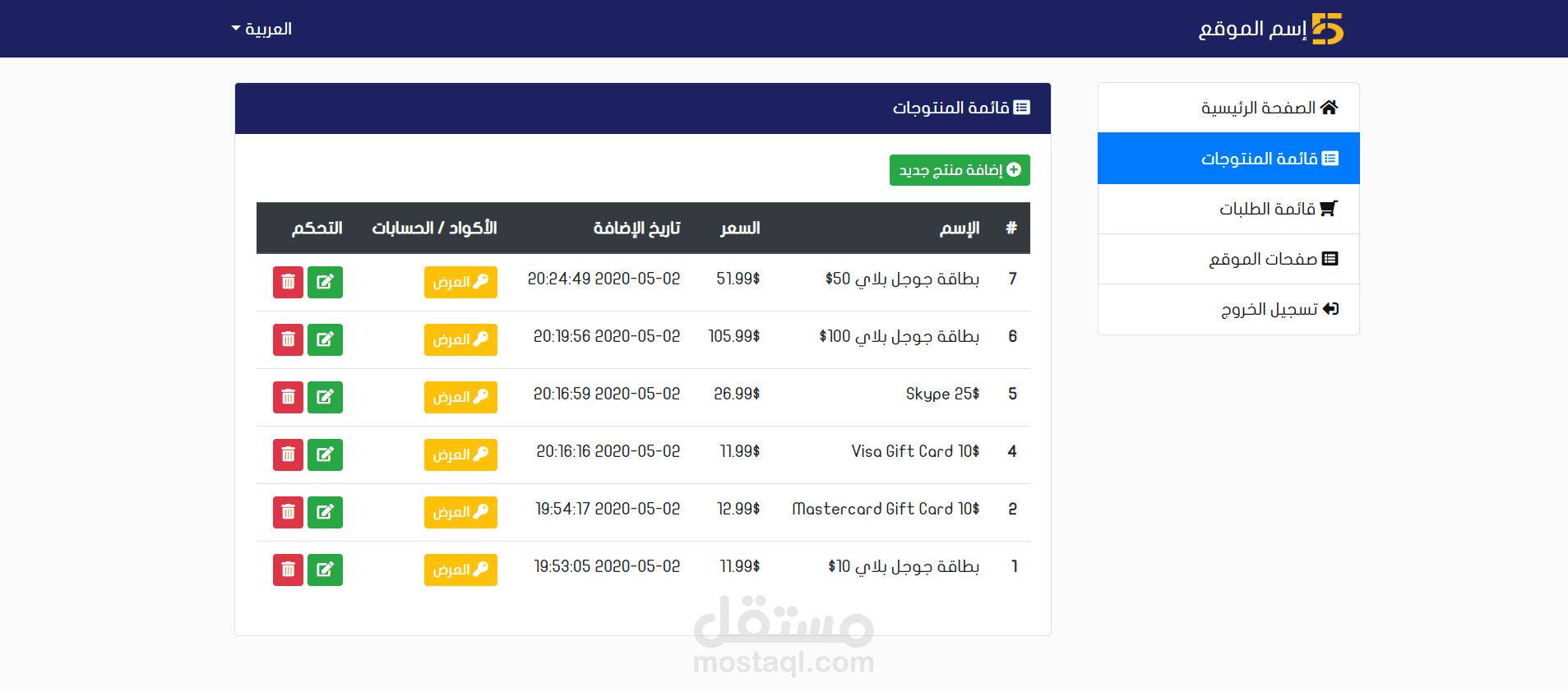
Task: Open الصفحة الرئيسية in sidebar
Action: coord(1228,108)
